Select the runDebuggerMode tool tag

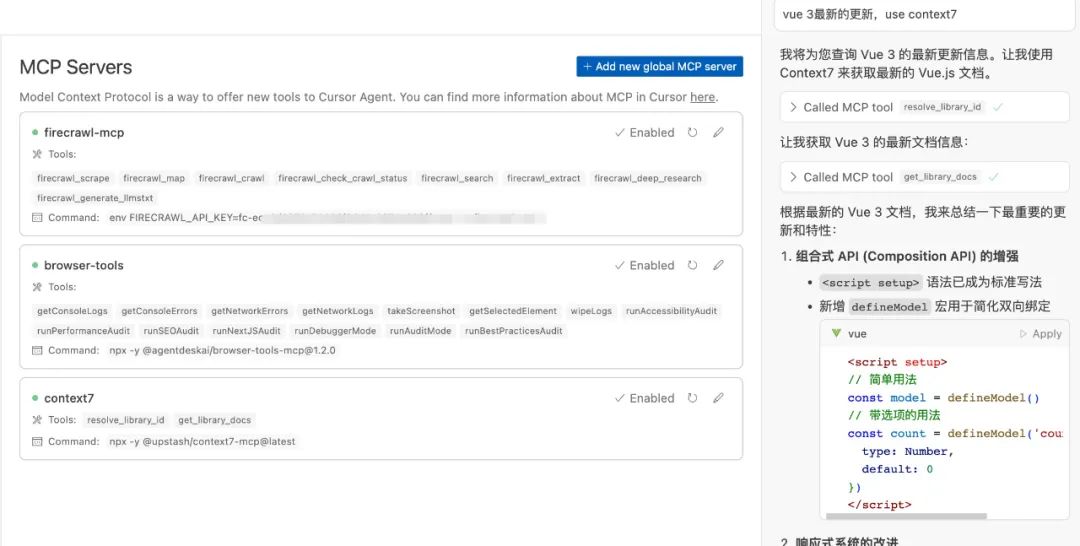335,331
